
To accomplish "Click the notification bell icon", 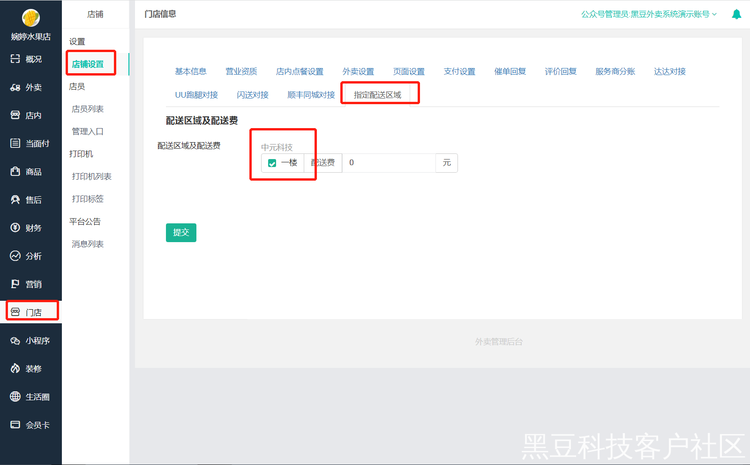I will pyautogui.click(x=737, y=14).
